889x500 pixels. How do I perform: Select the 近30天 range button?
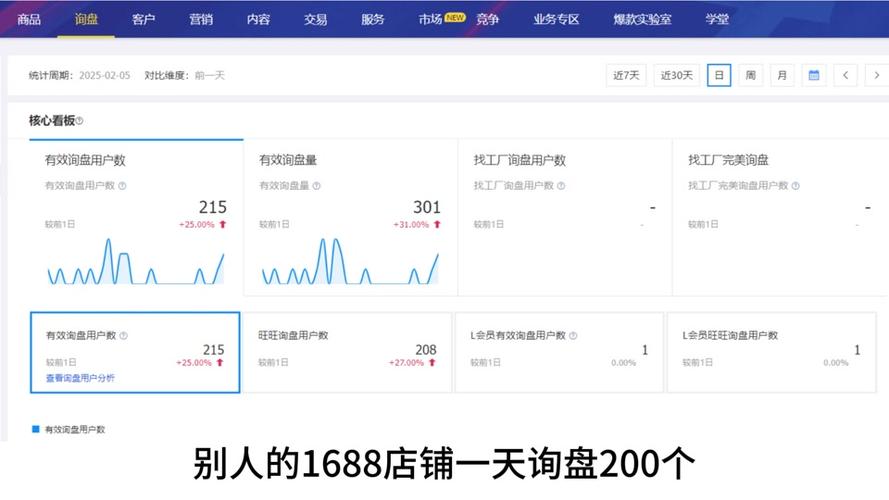[676, 75]
